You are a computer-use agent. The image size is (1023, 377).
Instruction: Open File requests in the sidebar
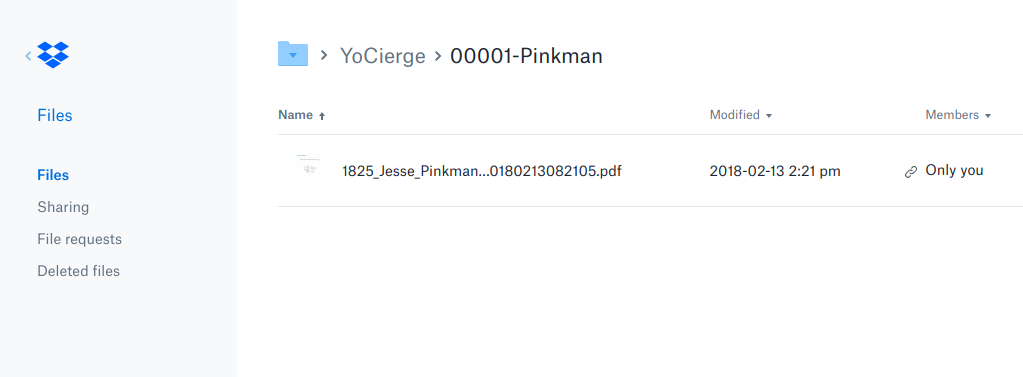click(80, 239)
